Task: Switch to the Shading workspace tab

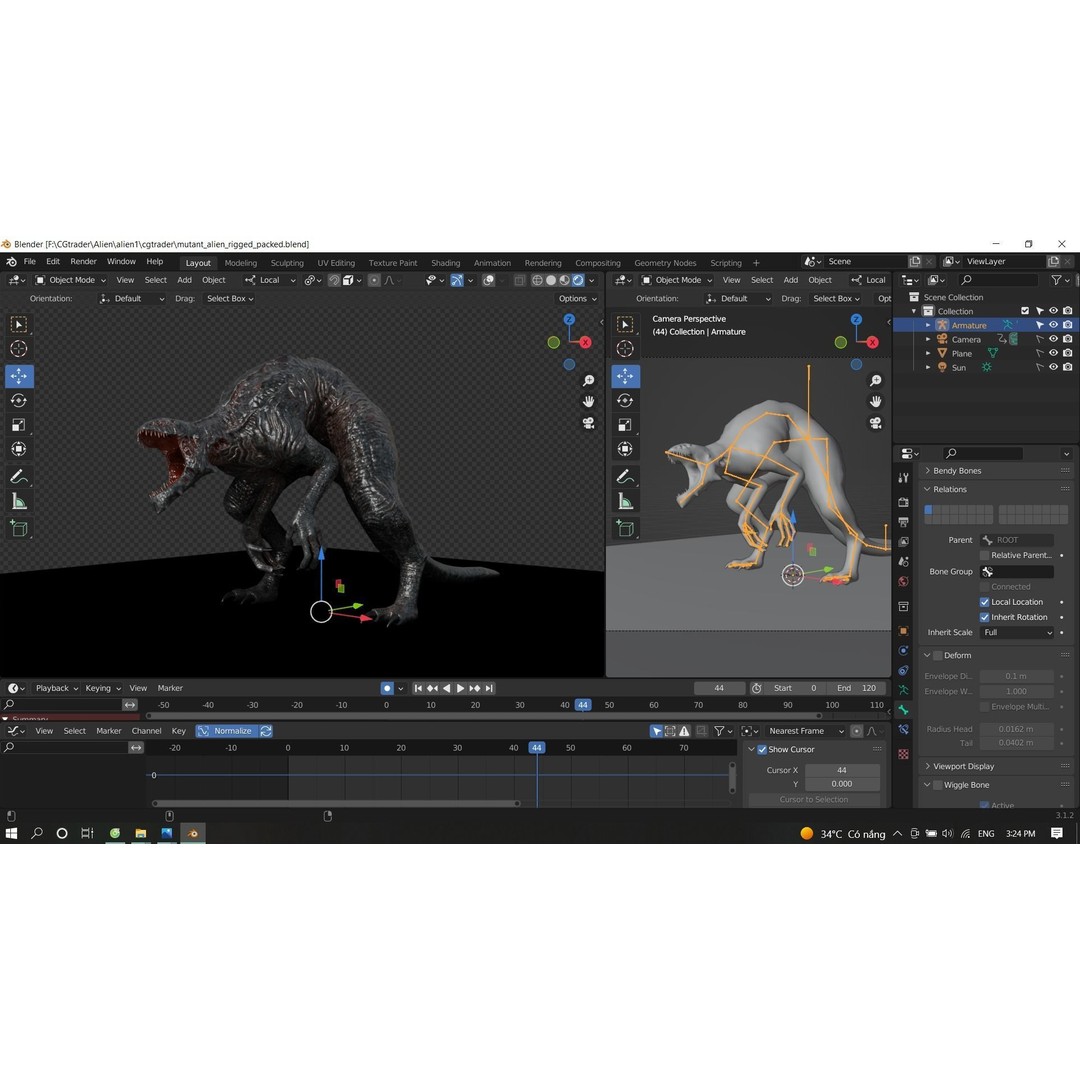Action: tap(445, 263)
